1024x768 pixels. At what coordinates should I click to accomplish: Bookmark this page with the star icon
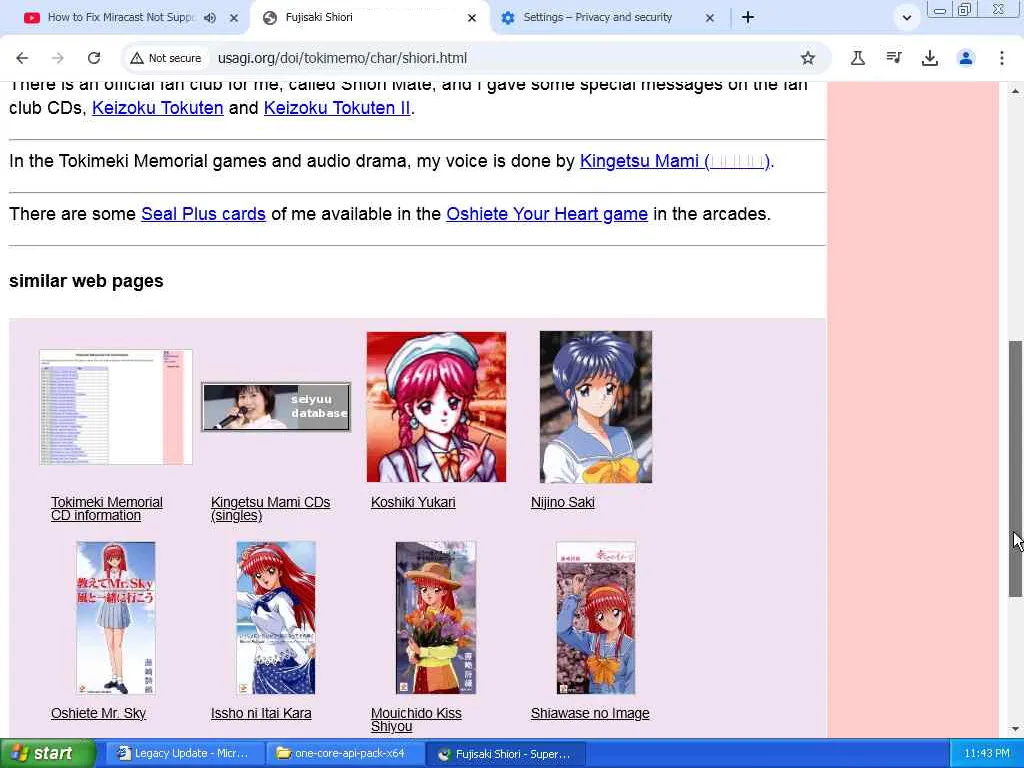tap(808, 58)
